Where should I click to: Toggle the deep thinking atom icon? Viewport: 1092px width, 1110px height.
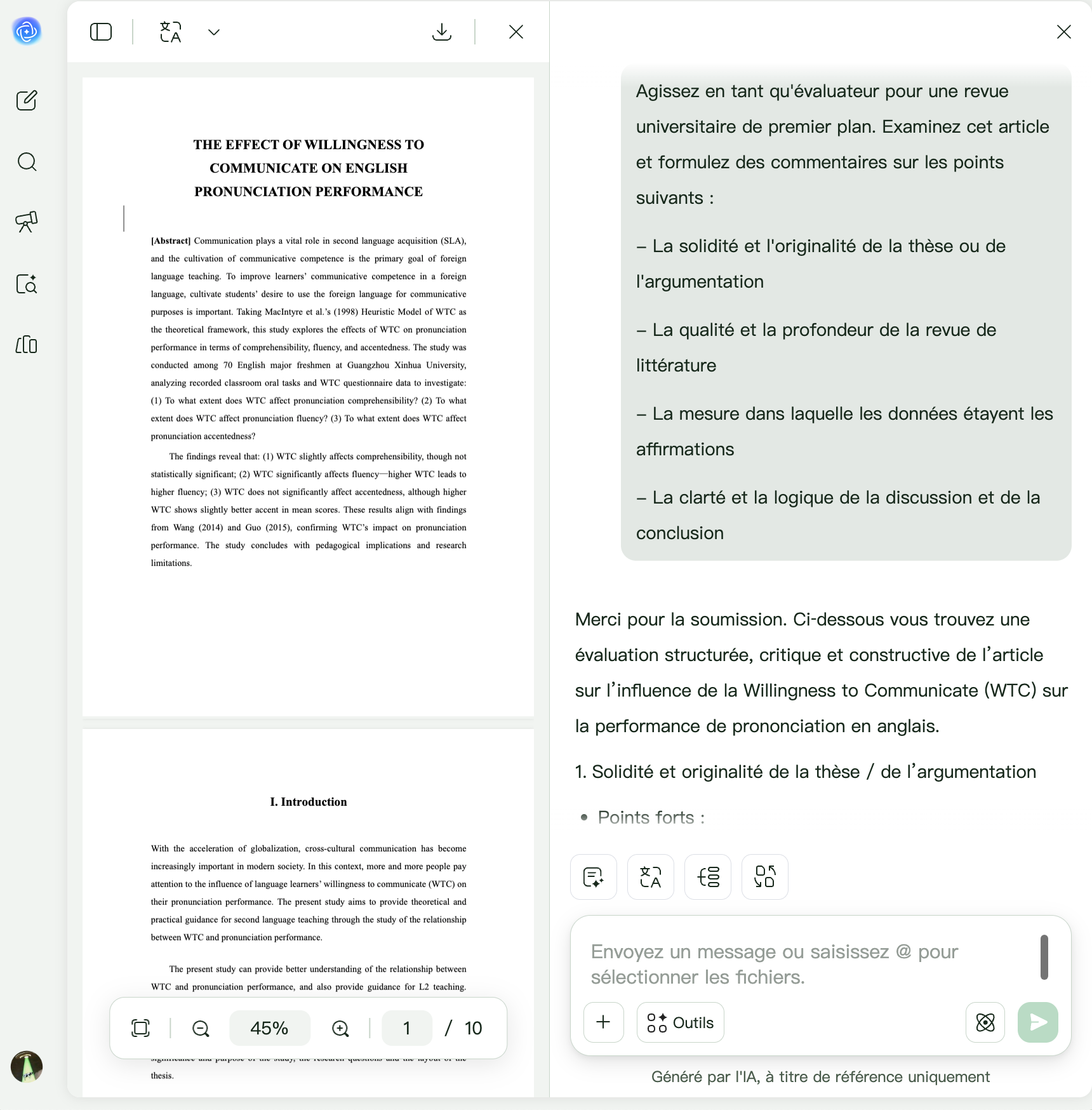point(985,1022)
